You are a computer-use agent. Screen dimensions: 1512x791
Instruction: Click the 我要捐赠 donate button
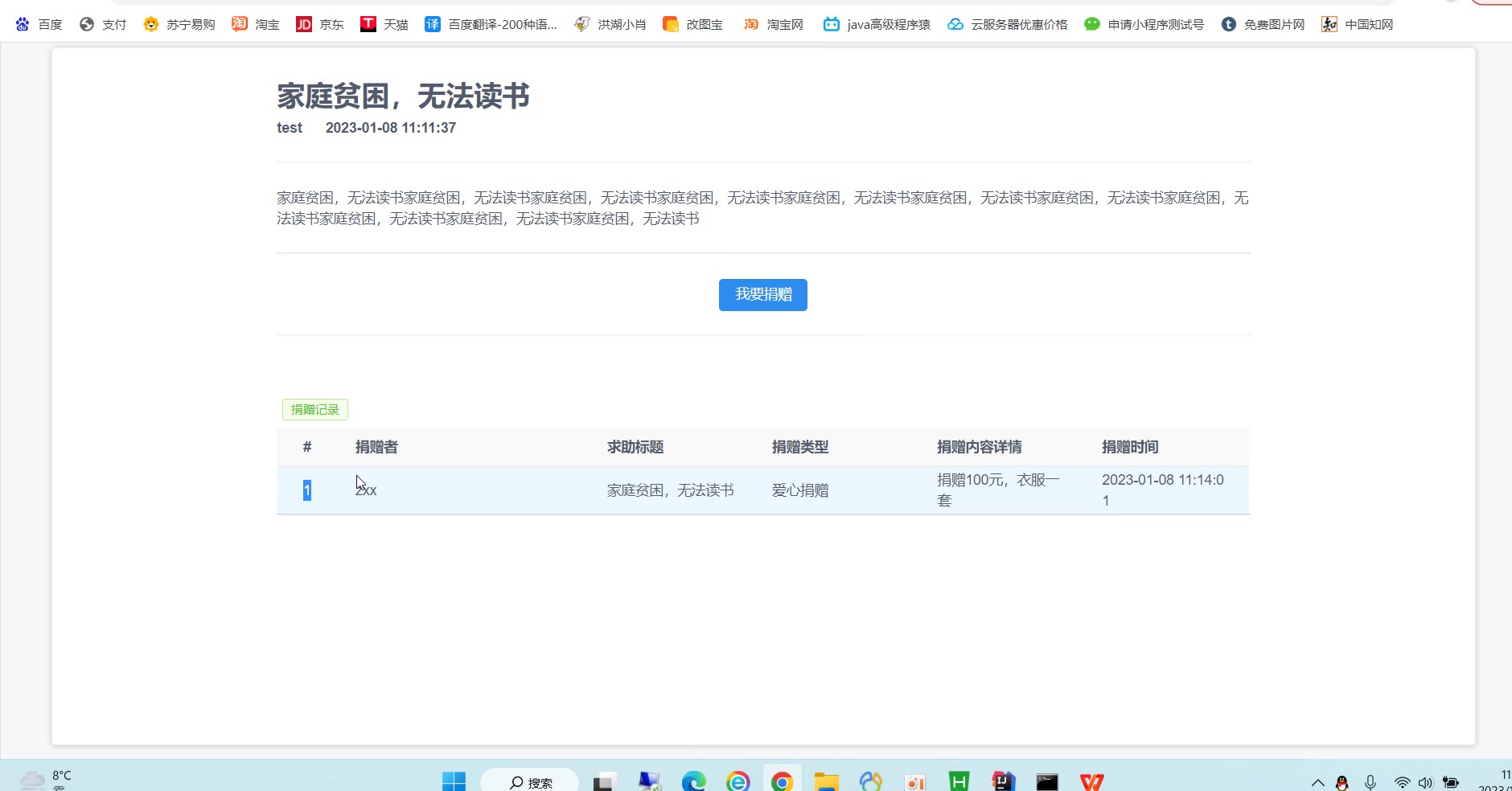pyautogui.click(x=762, y=295)
